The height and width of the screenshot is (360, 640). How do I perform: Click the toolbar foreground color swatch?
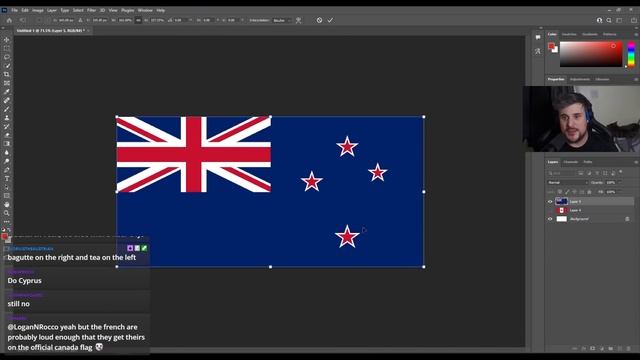pyautogui.click(x=4, y=236)
